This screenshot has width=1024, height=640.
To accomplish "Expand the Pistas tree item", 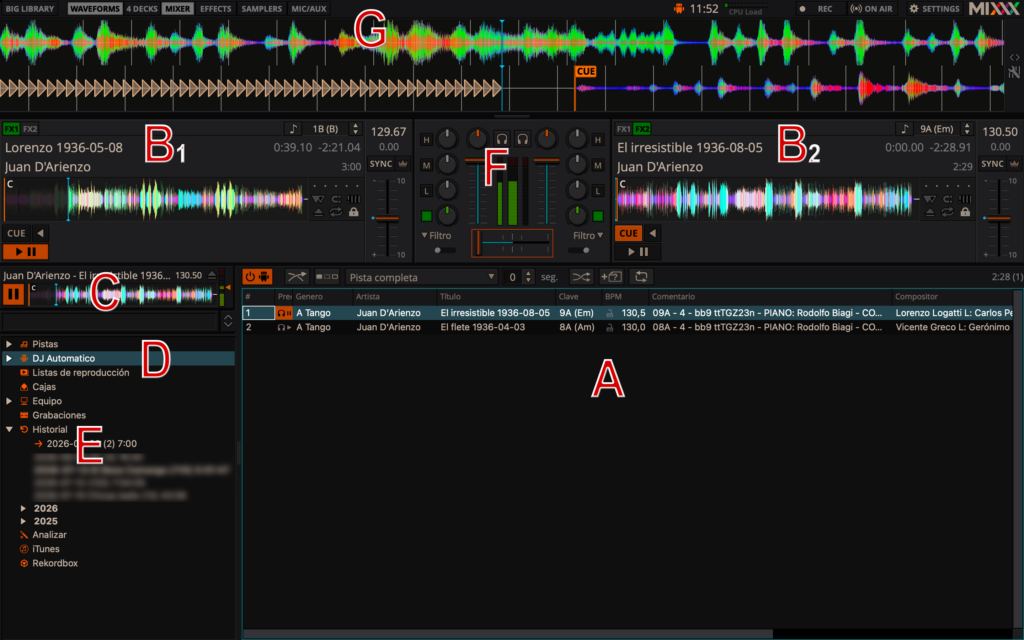I will (9, 344).
